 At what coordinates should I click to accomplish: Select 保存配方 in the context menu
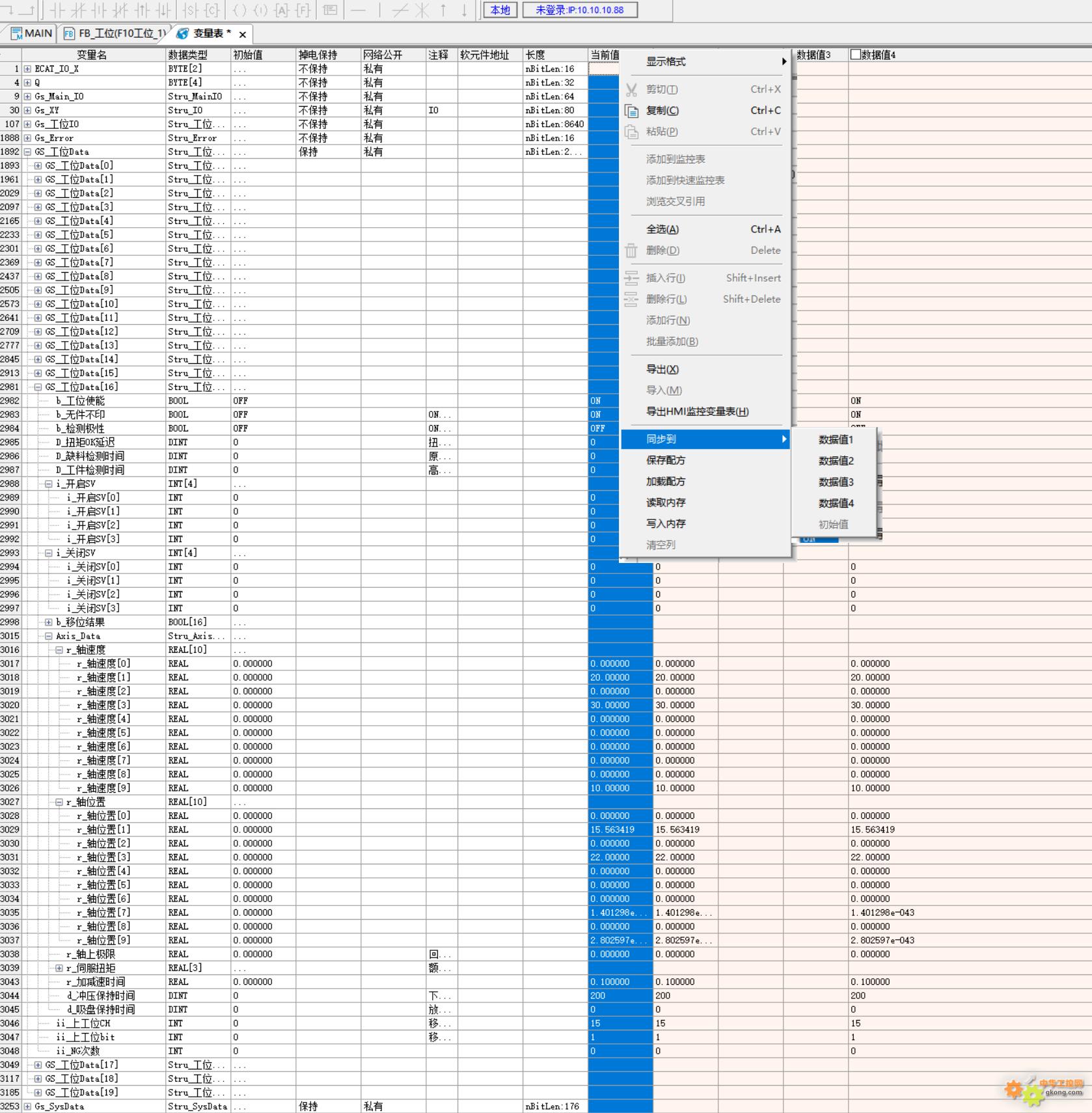(665, 460)
